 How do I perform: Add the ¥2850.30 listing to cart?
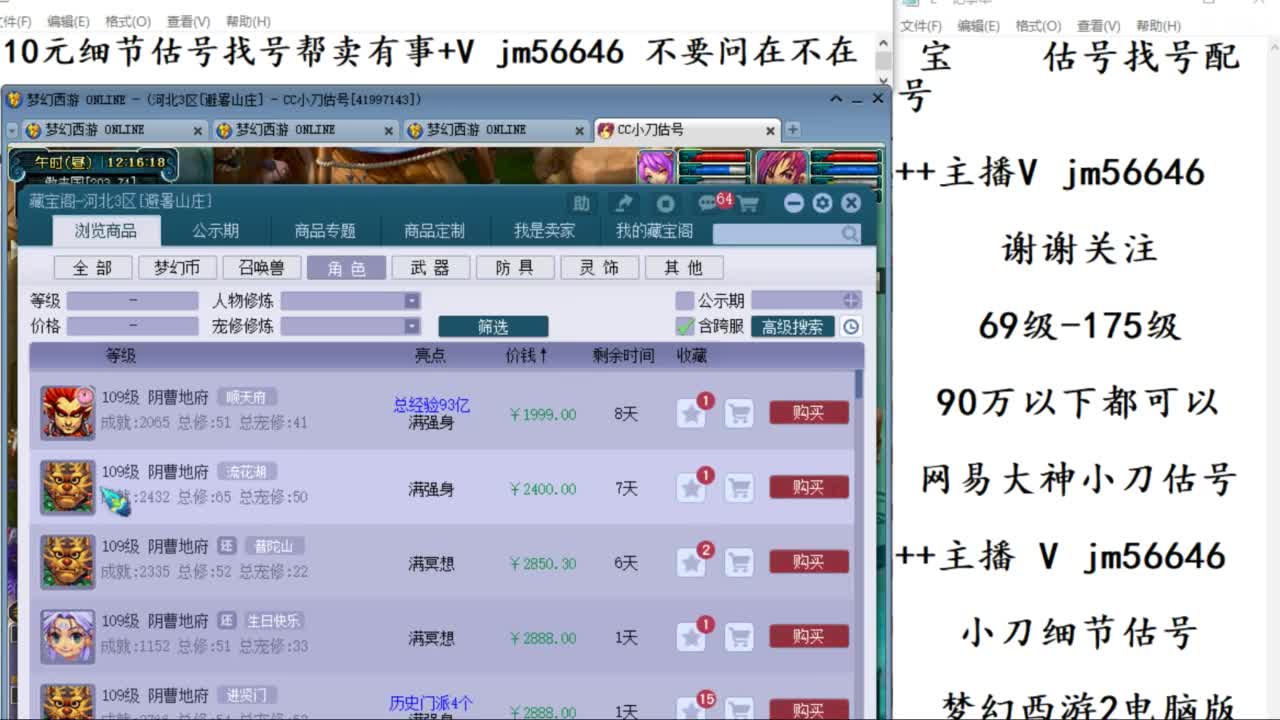(x=738, y=562)
